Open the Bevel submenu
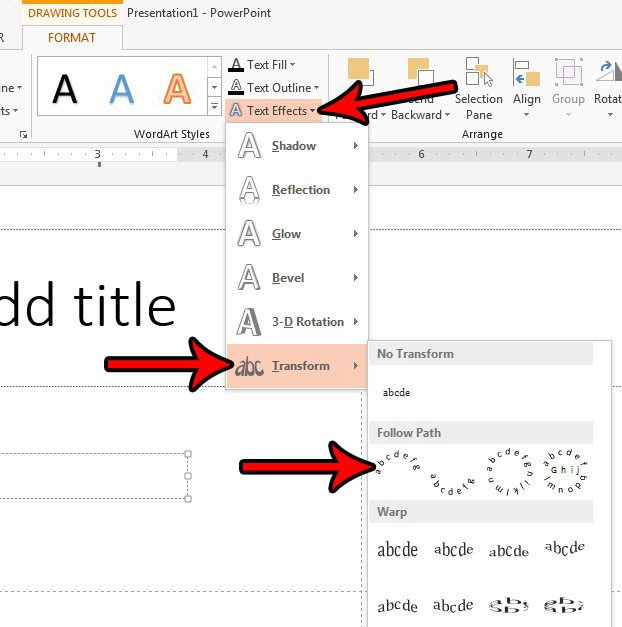The height and width of the screenshot is (627, 622). tap(296, 278)
